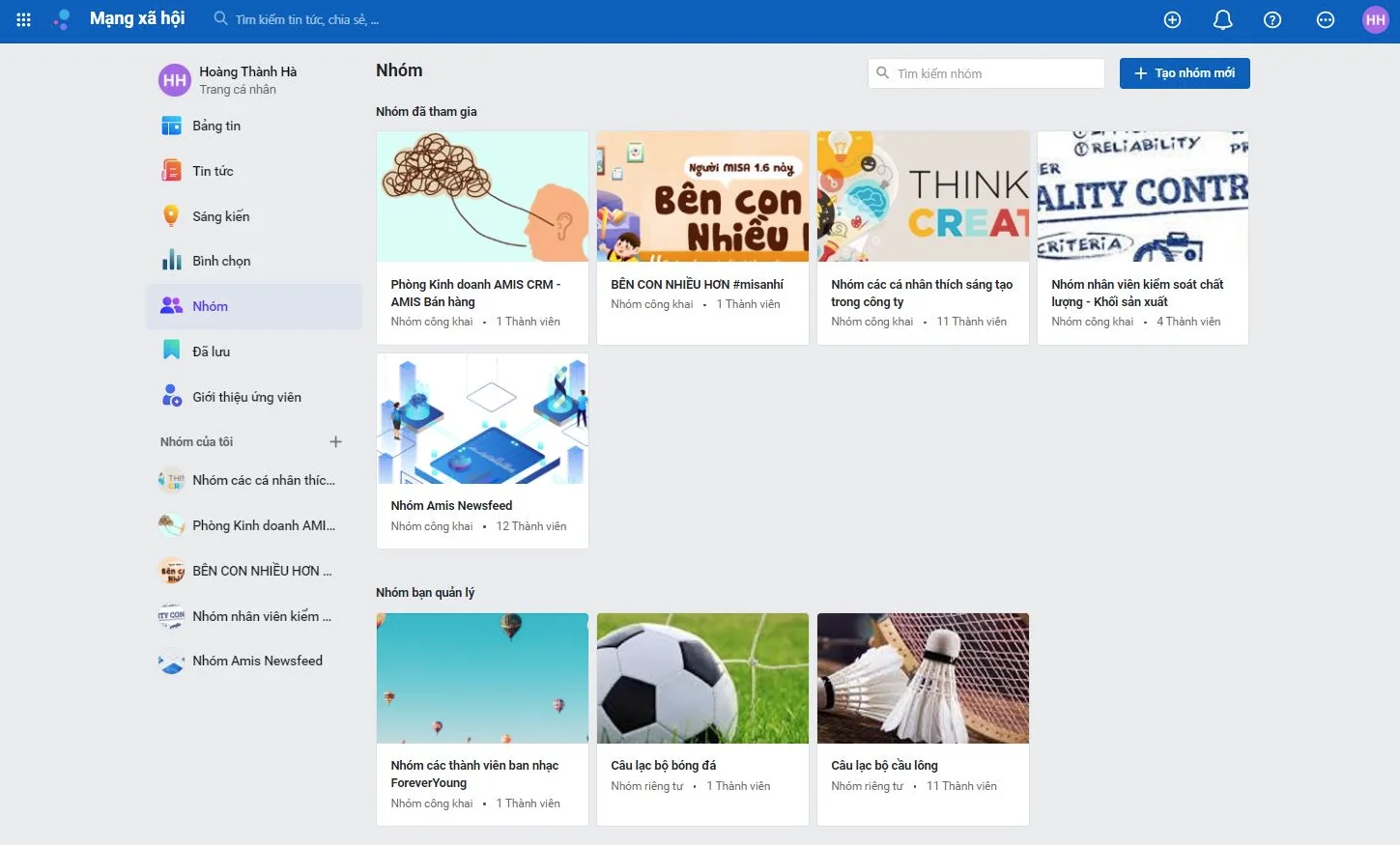The width and height of the screenshot is (1400, 845).
Task: Add a group with Nhóm của tôi plus
Action: [x=335, y=441]
